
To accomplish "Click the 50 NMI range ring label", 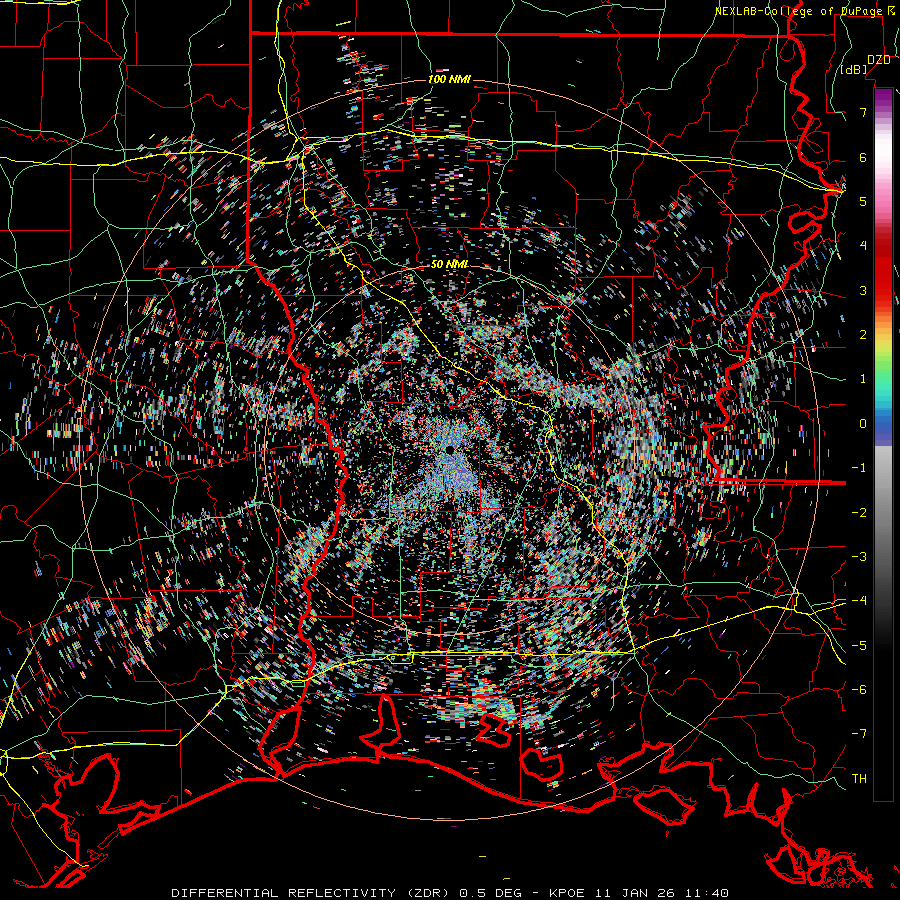I will tap(449, 264).
